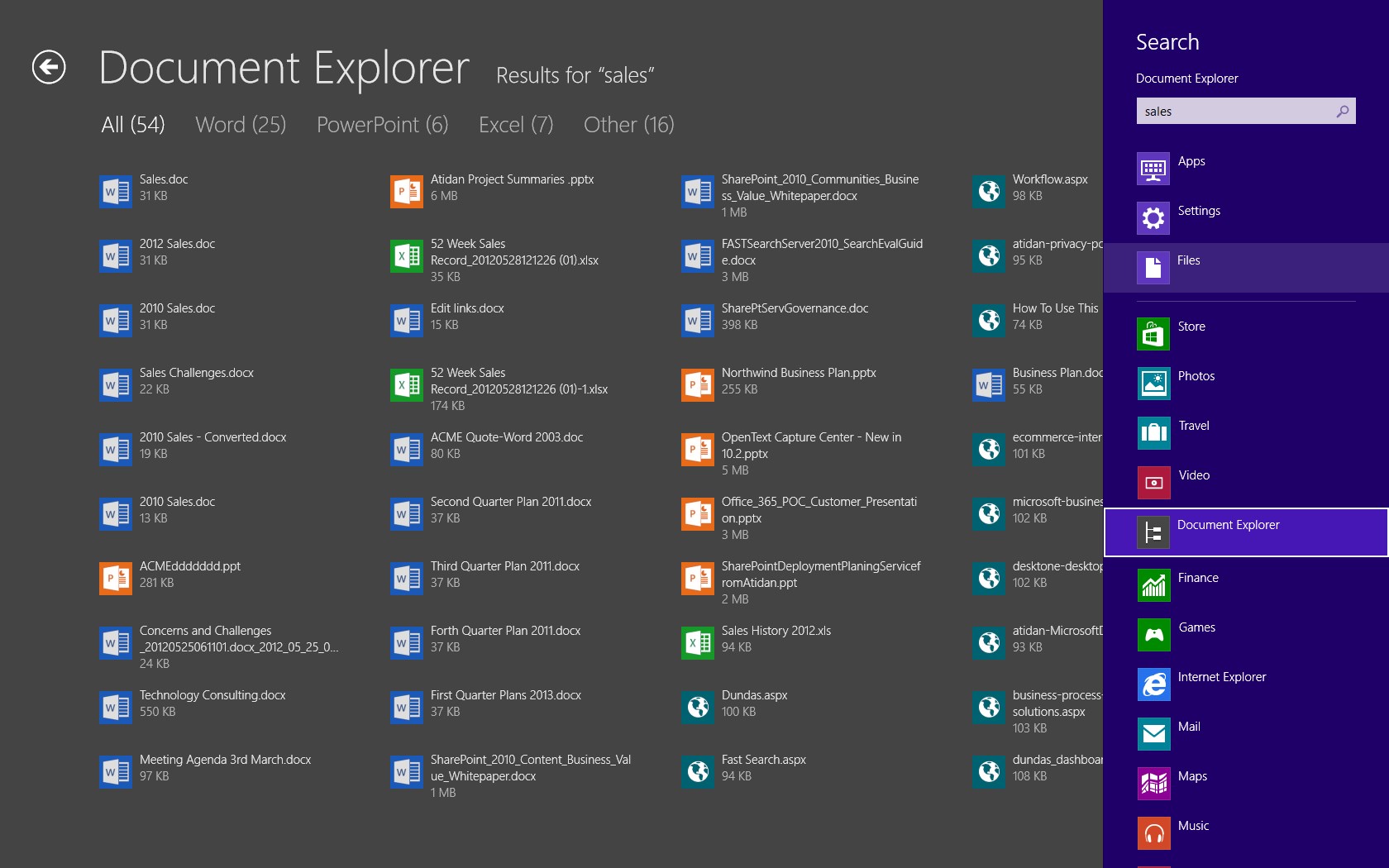Select the Mail app icon
The width and height of the screenshot is (1389, 868).
click(x=1153, y=734)
